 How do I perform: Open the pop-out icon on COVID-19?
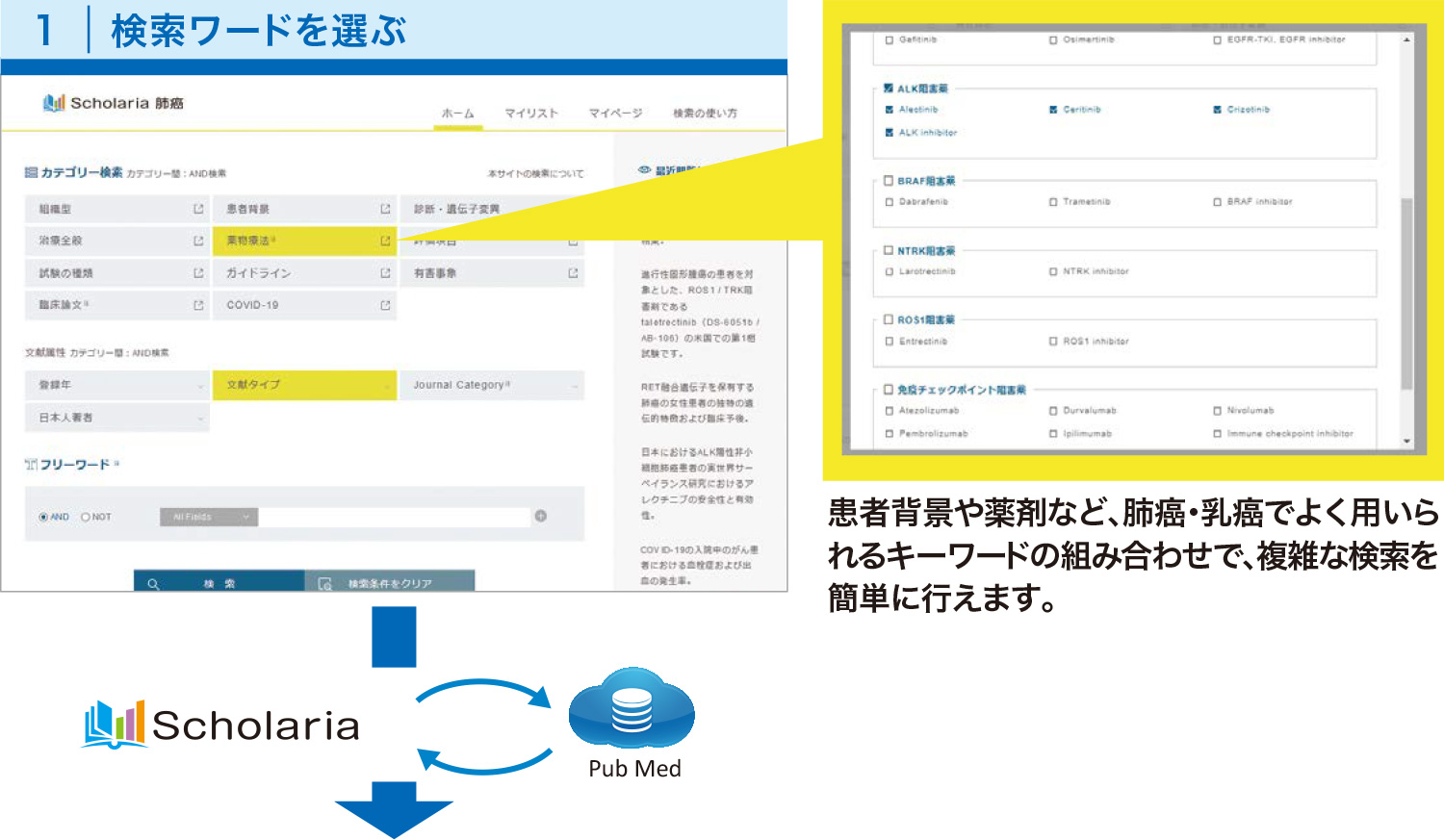pyautogui.click(x=385, y=305)
